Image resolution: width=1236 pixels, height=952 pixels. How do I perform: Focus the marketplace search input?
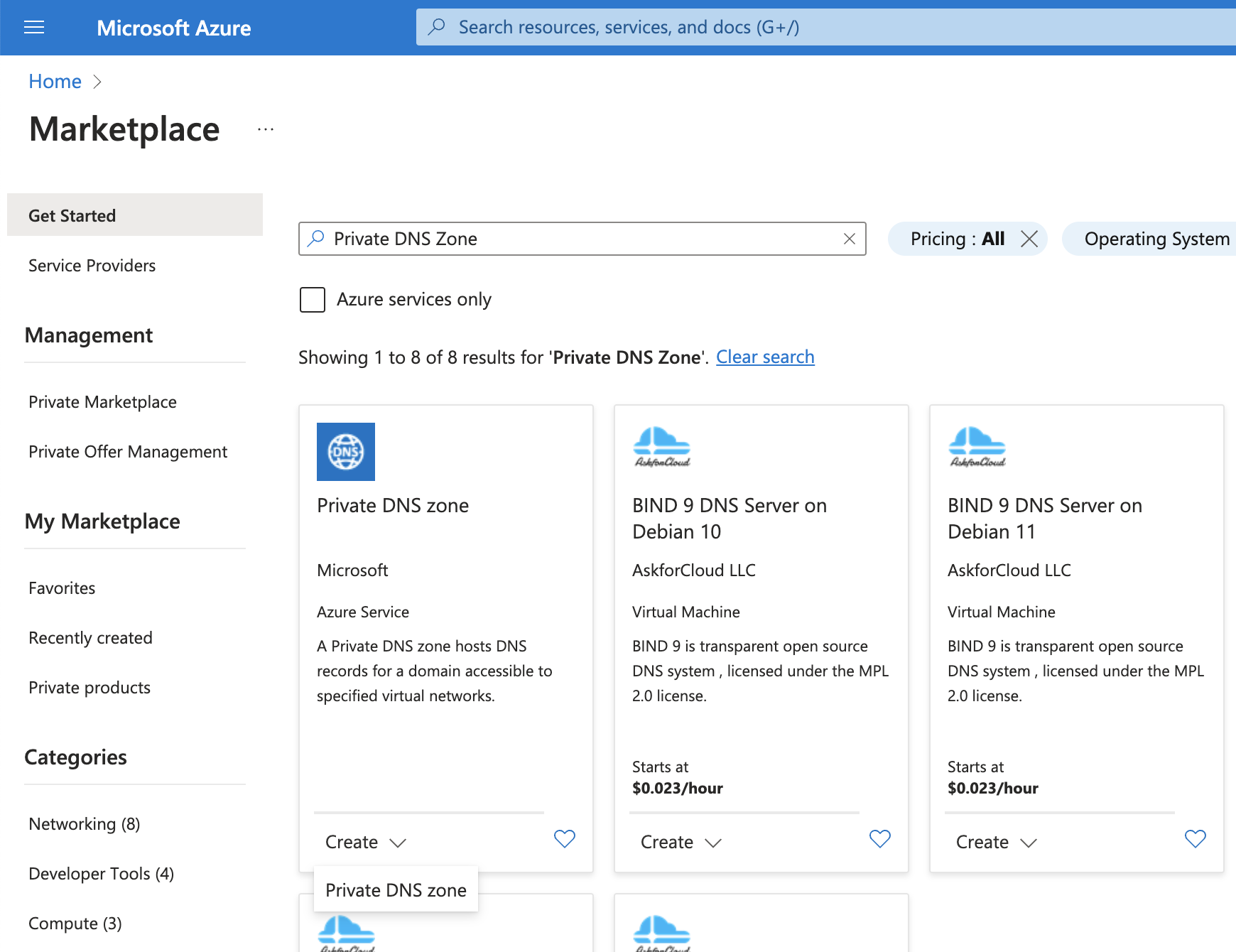pos(582,239)
